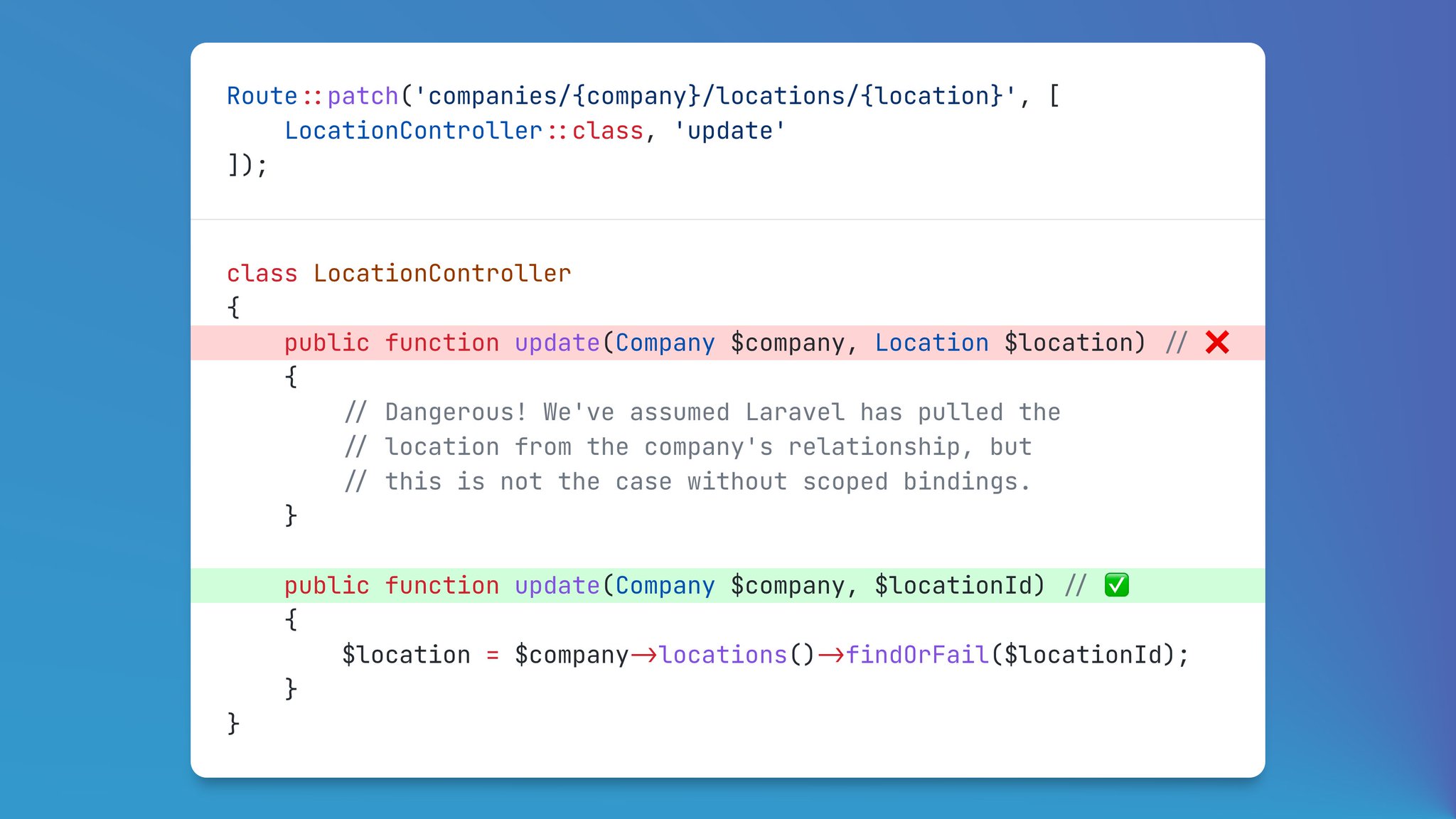The image size is (1456, 819).
Task: Click the red highlighted dangerous code block
Action: (x=727, y=343)
